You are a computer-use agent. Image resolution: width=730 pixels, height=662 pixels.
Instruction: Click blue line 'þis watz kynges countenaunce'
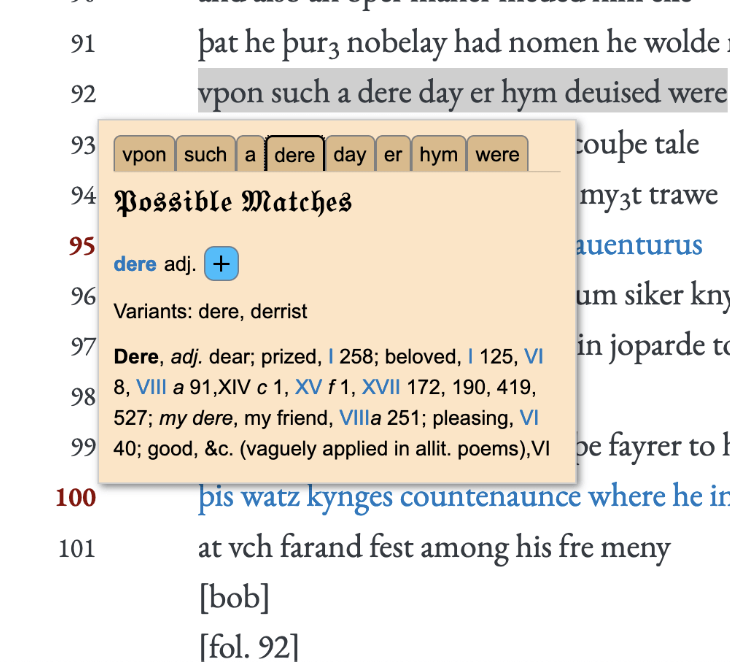460,496
